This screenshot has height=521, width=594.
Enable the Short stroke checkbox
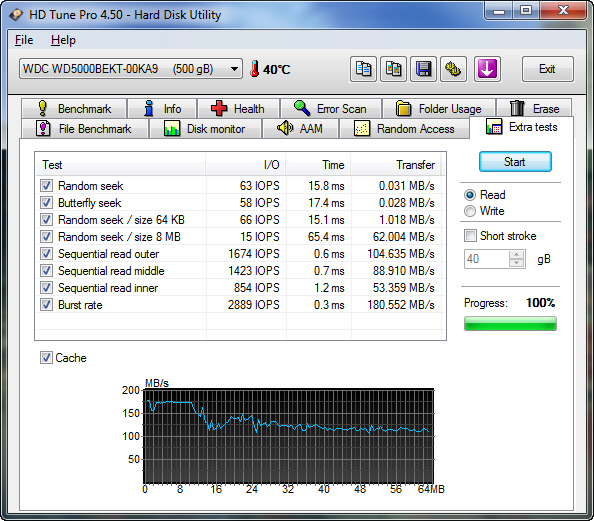point(470,236)
